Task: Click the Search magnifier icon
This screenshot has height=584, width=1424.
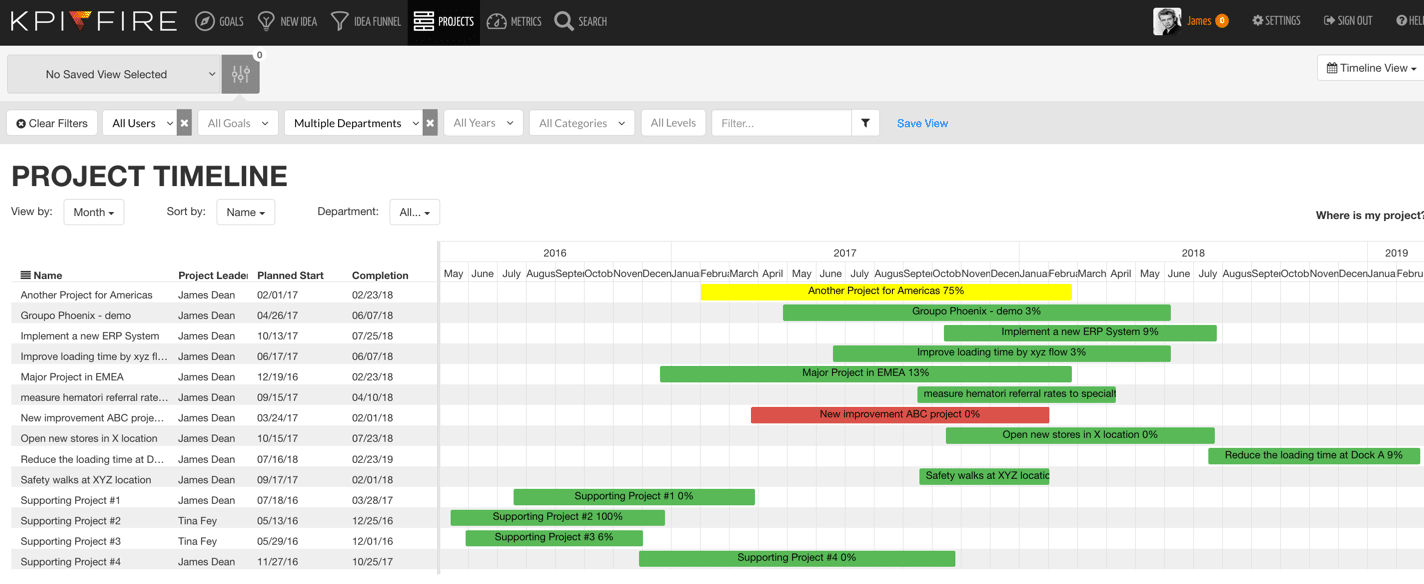Action: pos(564,21)
